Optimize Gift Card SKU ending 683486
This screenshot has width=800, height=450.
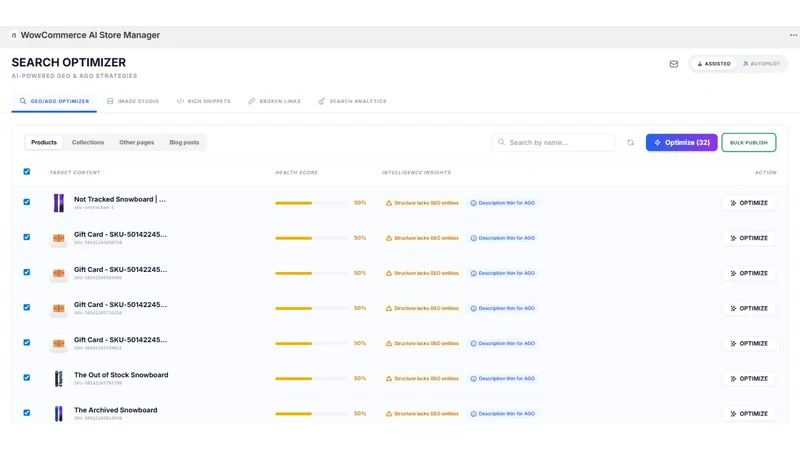[748, 273]
